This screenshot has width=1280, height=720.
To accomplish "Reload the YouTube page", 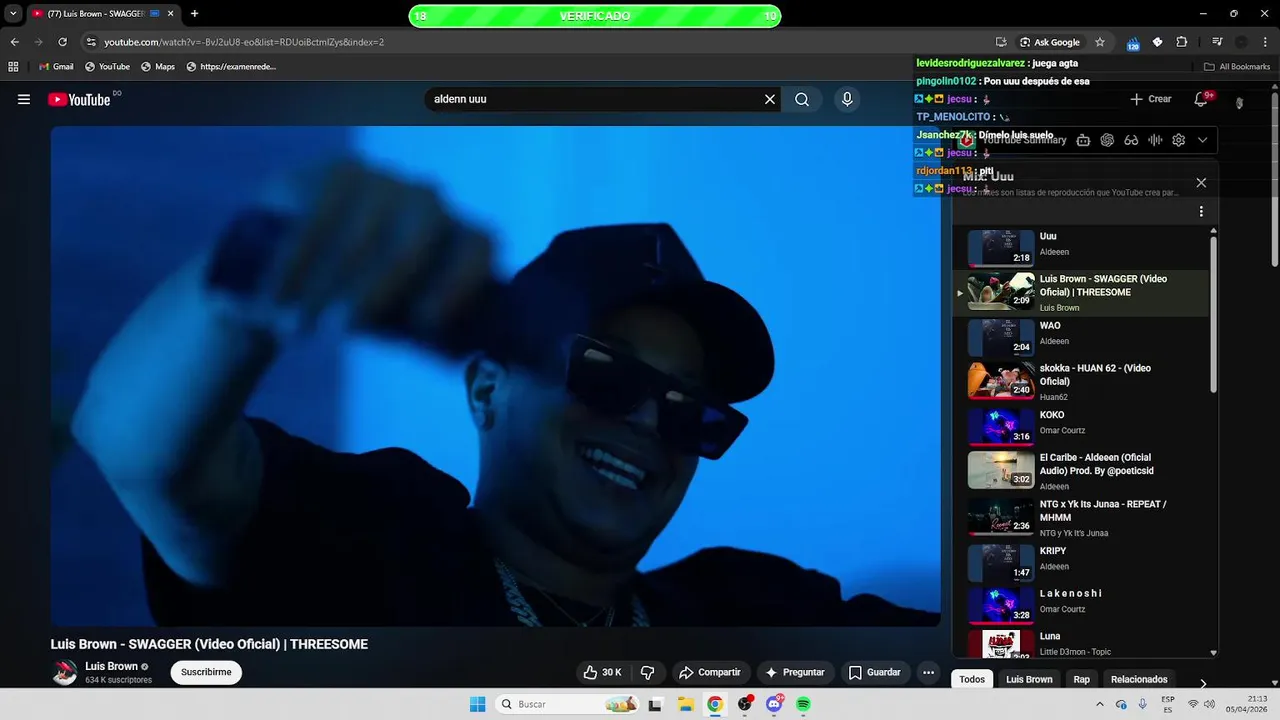I will pos(62,42).
